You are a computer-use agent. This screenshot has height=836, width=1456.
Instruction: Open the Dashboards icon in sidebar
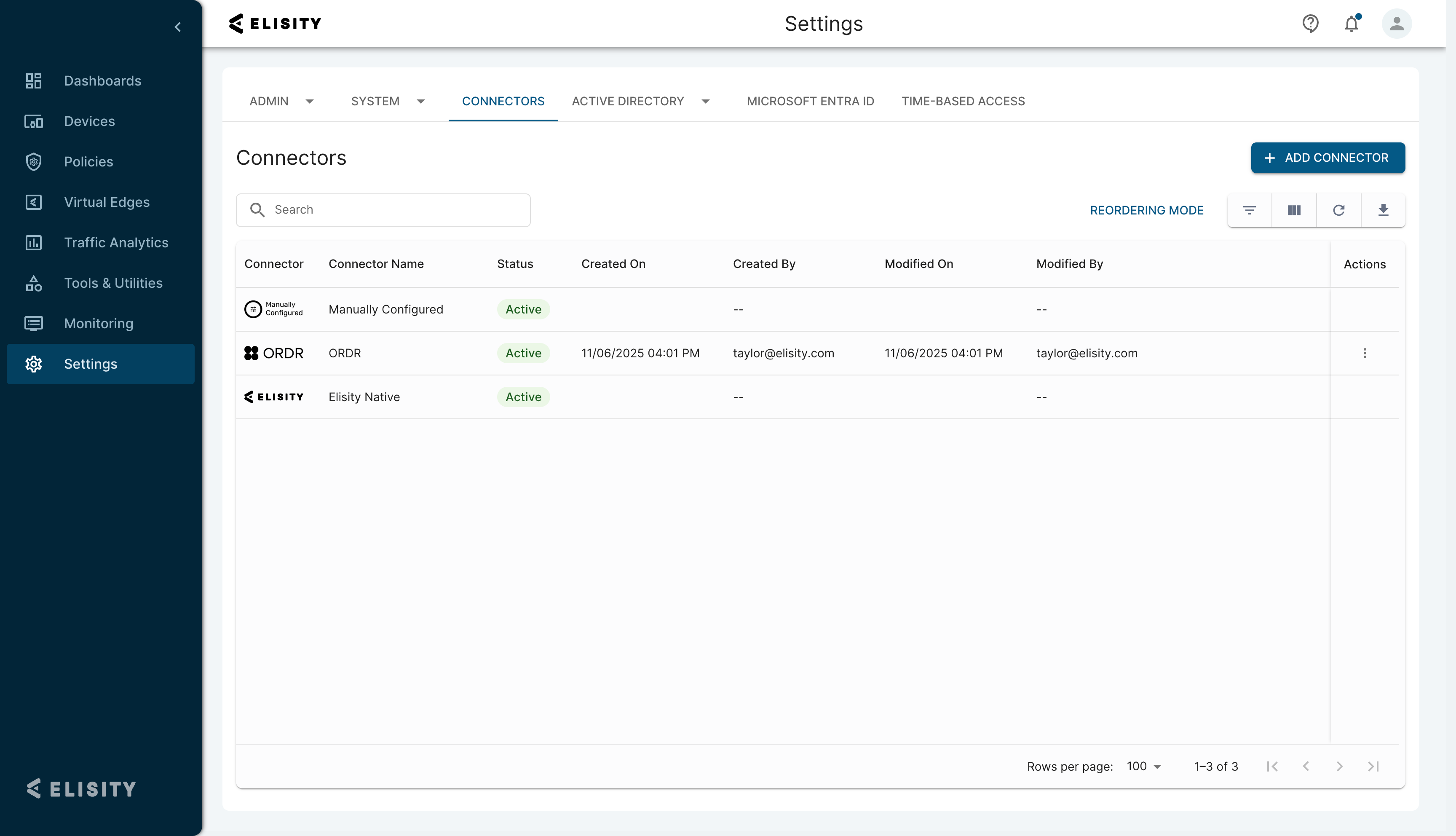point(34,81)
